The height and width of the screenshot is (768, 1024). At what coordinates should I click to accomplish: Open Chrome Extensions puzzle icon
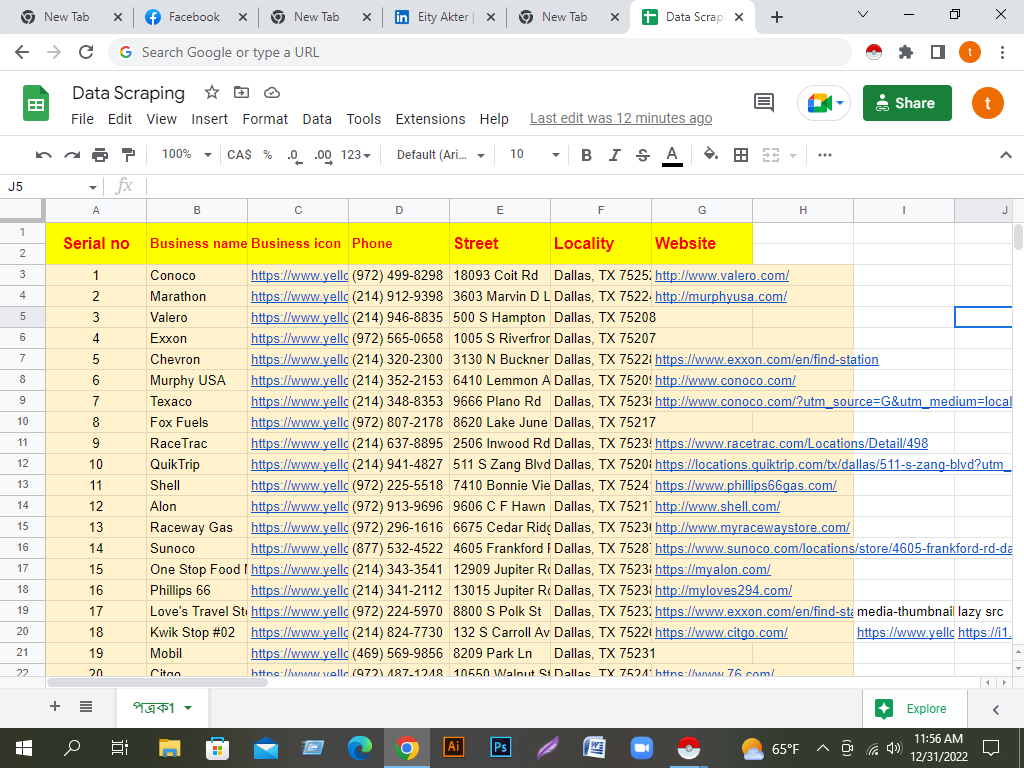[906, 52]
